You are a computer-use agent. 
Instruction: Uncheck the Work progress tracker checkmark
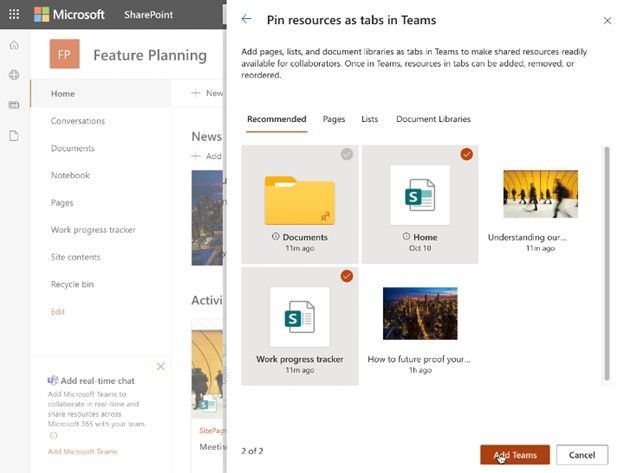coord(347,276)
